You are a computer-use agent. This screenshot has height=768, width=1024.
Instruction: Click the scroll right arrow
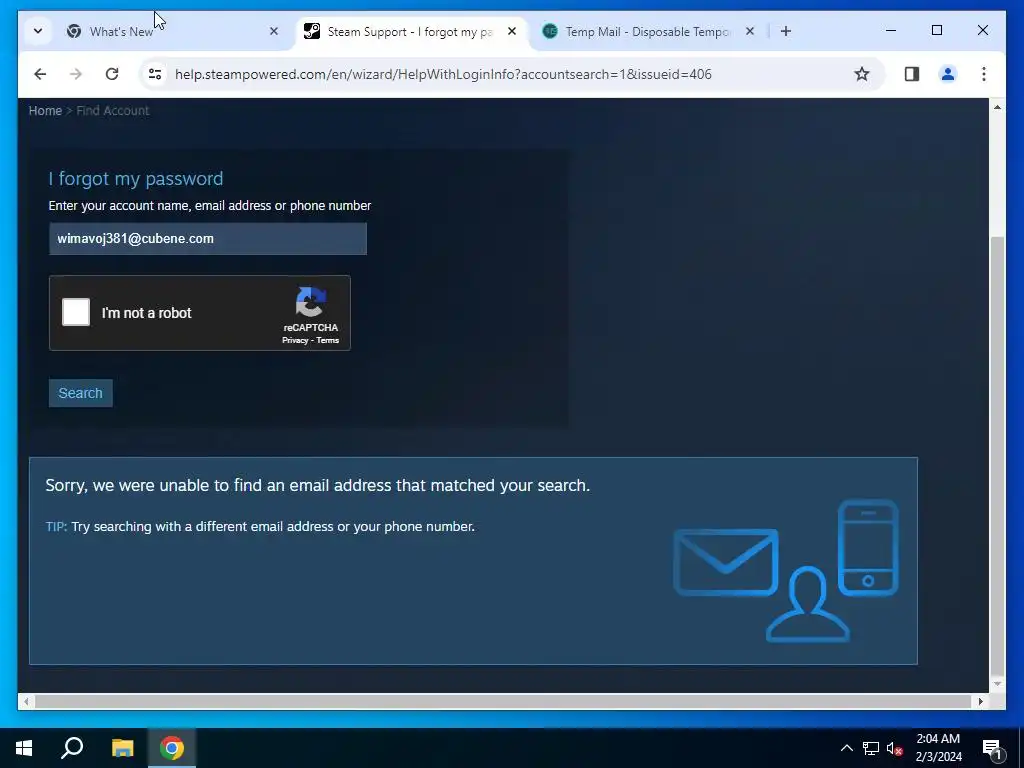coord(981,701)
